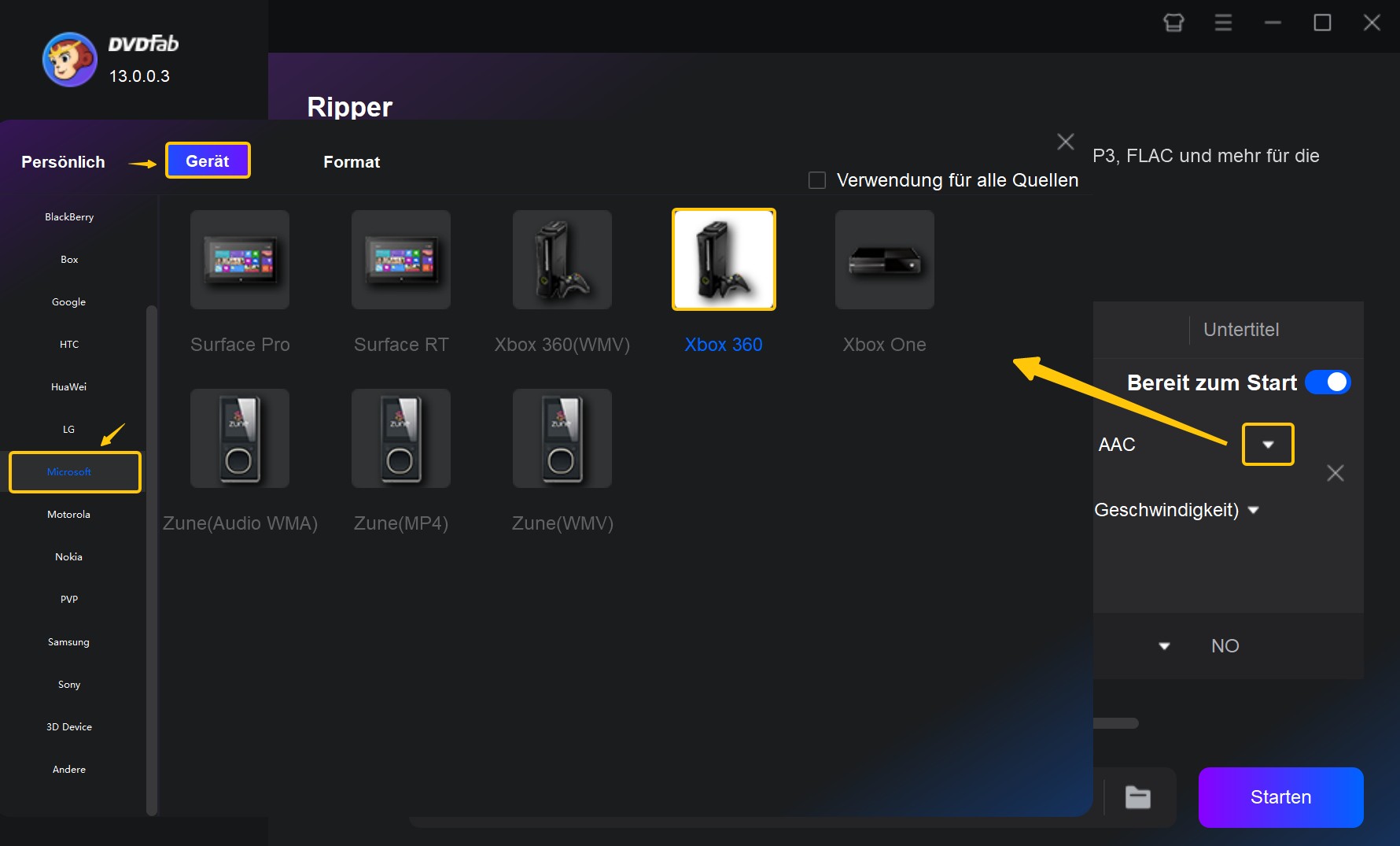
Task: Open the Persönlich category
Action: [x=63, y=162]
